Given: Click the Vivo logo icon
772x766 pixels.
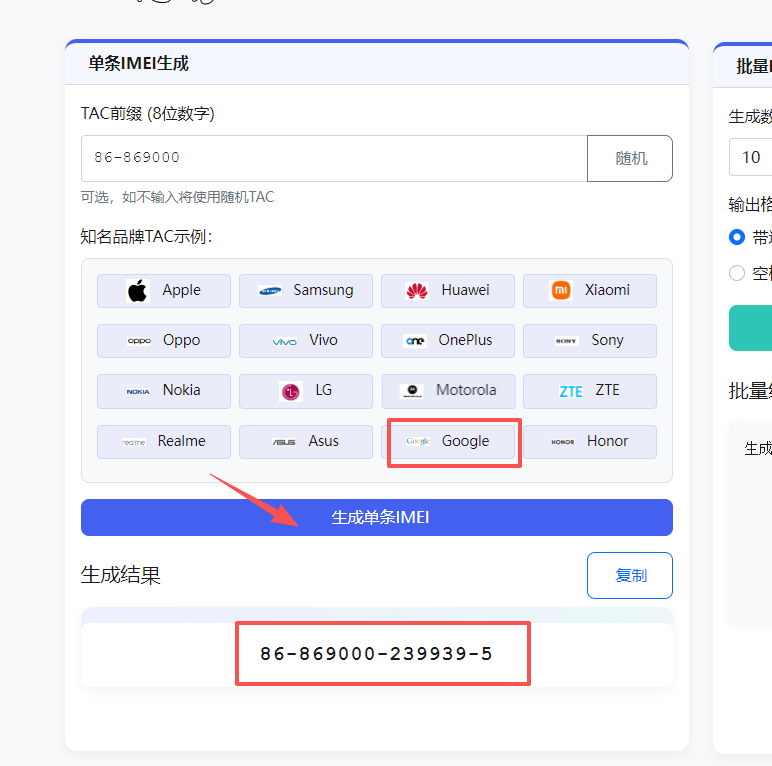Looking at the screenshot, I should coord(285,341).
